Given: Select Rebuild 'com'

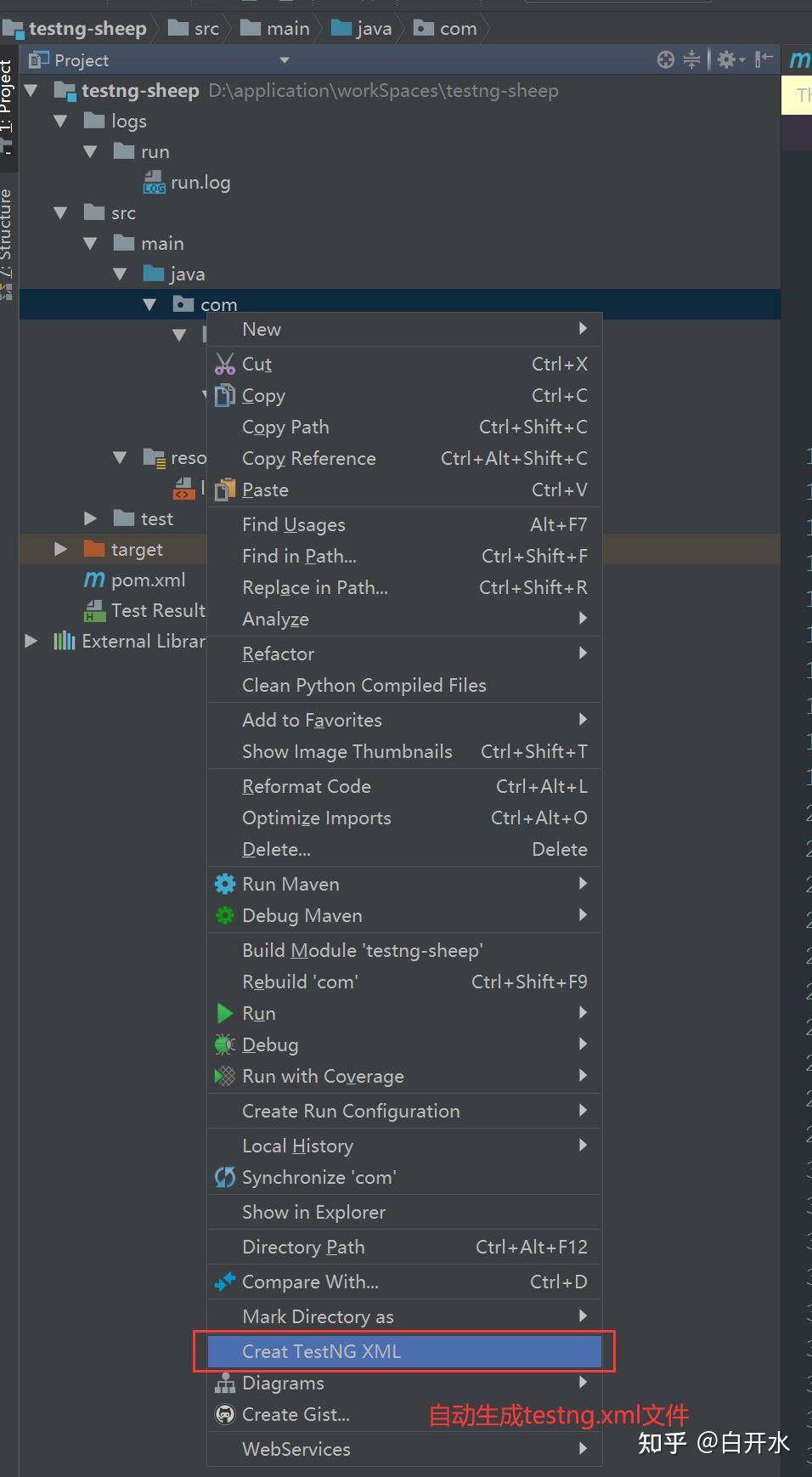Looking at the screenshot, I should (404, 982).
